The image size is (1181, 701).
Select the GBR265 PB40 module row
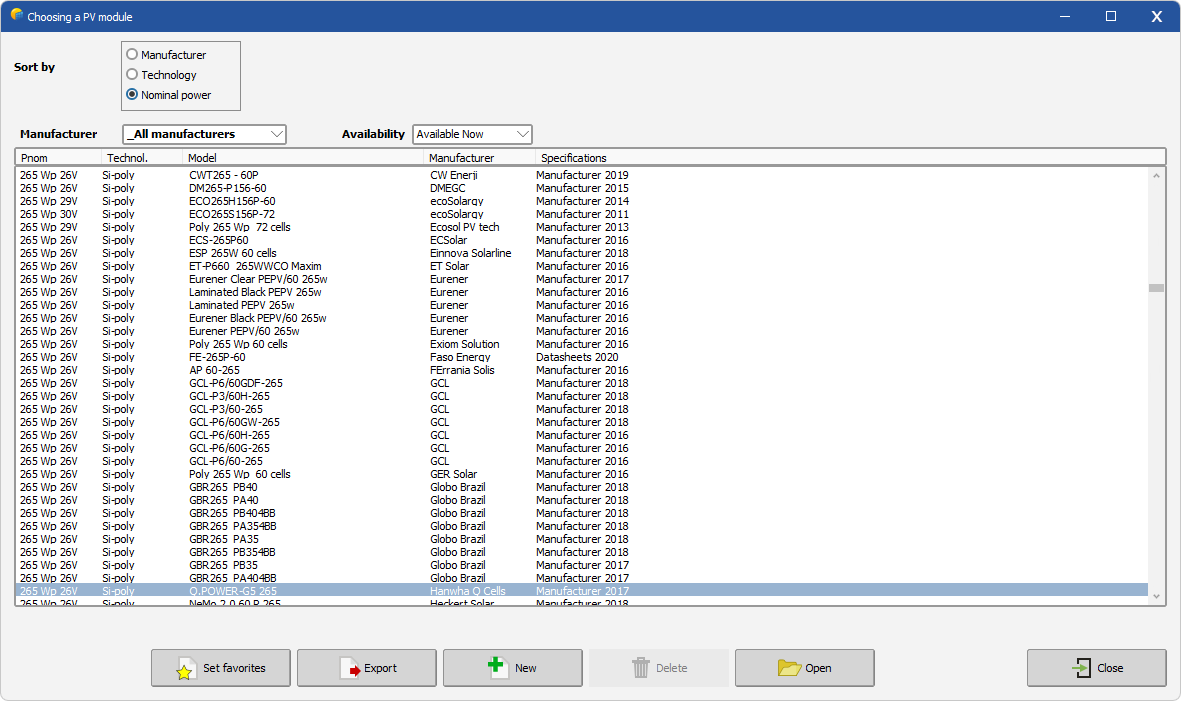pos(581,487)
